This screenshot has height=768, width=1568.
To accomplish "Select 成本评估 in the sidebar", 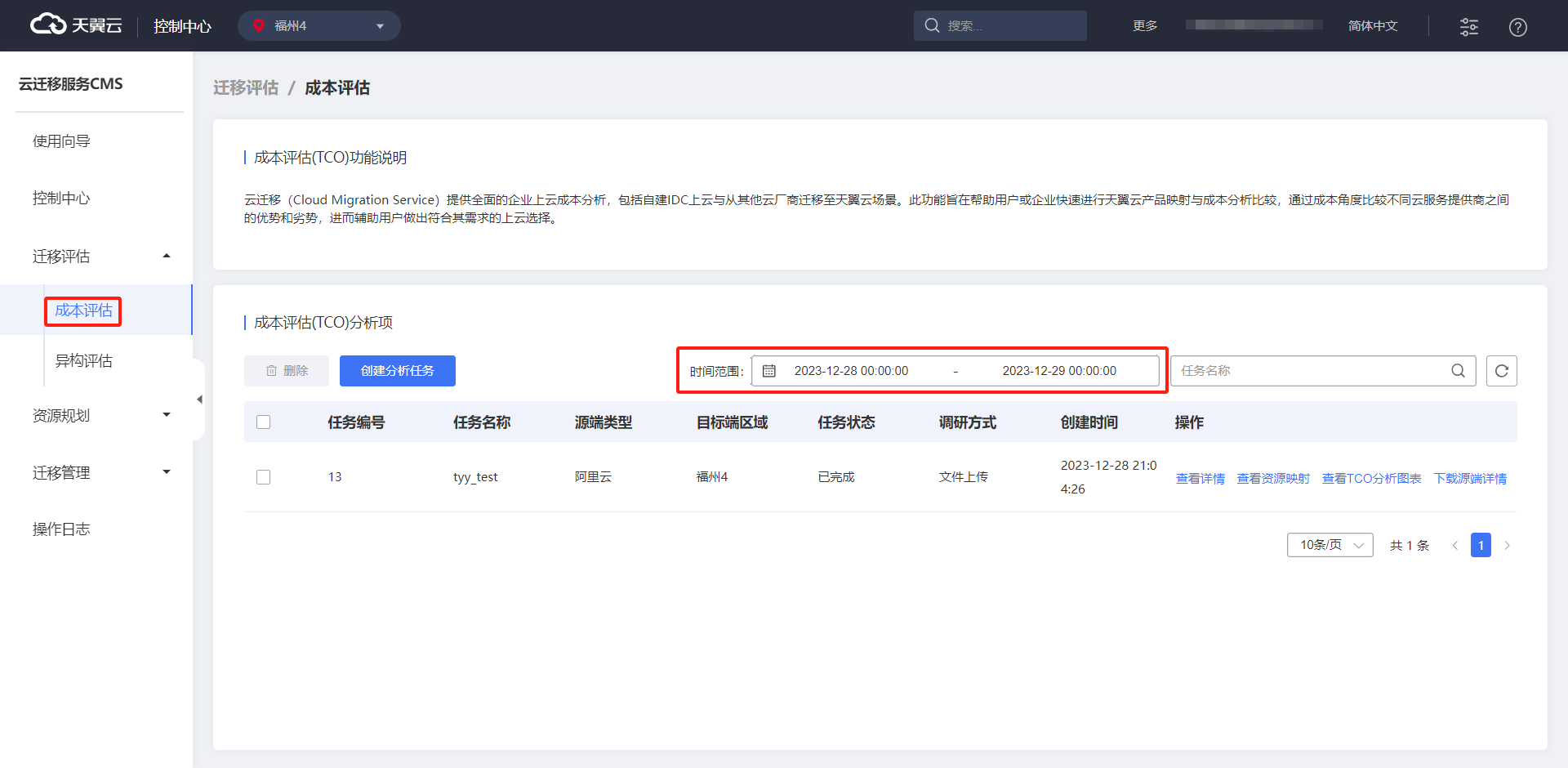I will click(83, 310).
